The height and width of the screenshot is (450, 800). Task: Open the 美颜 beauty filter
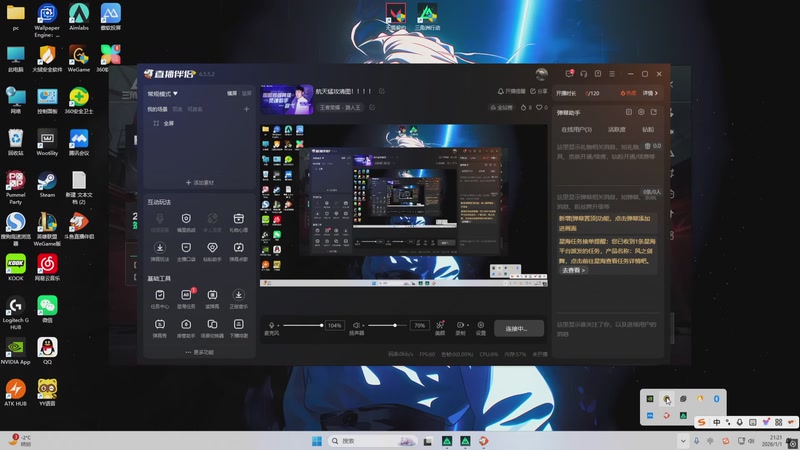click(440, 328)
